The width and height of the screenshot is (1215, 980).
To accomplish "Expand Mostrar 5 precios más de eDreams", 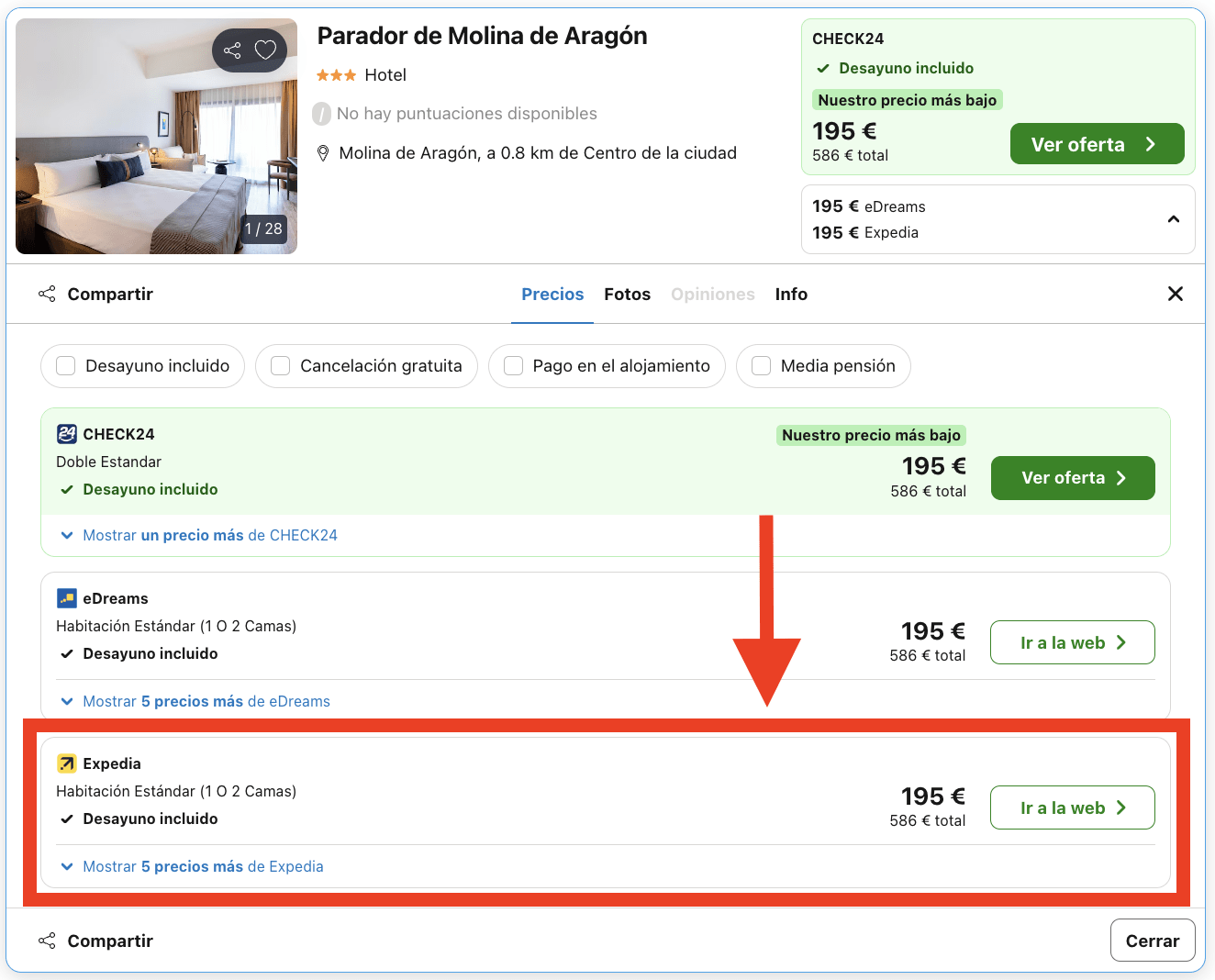I will [x=195, y=701].
